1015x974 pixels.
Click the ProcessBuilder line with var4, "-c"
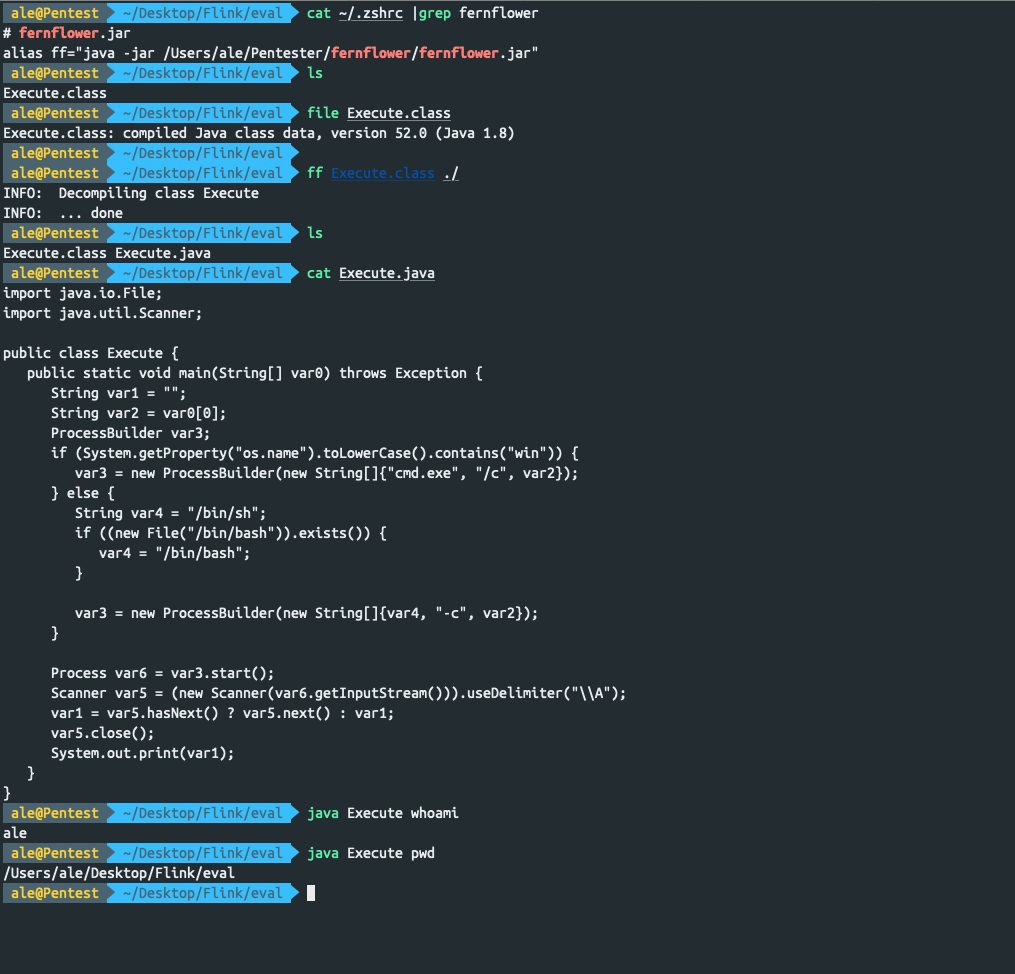[x=306, y=614]
